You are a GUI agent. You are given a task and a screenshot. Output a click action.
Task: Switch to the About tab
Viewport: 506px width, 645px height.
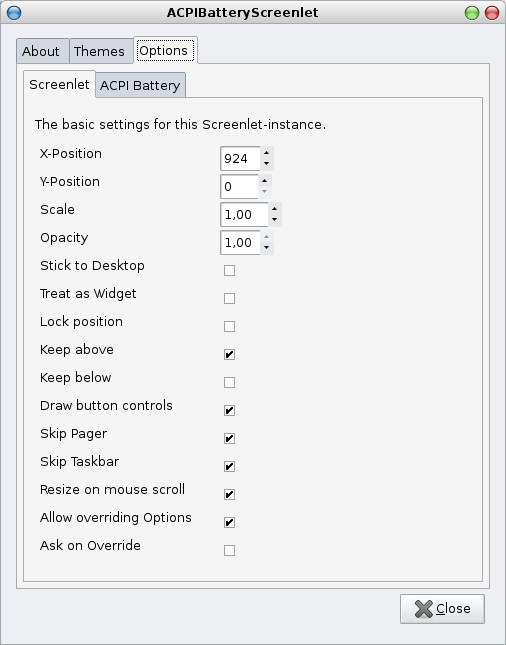(x=43, y=51)
